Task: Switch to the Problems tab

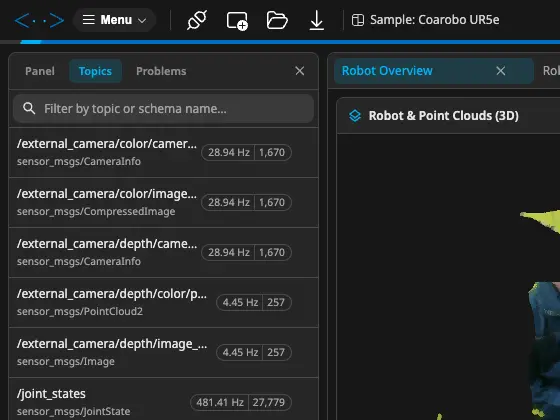Action: tap(161, 71)
